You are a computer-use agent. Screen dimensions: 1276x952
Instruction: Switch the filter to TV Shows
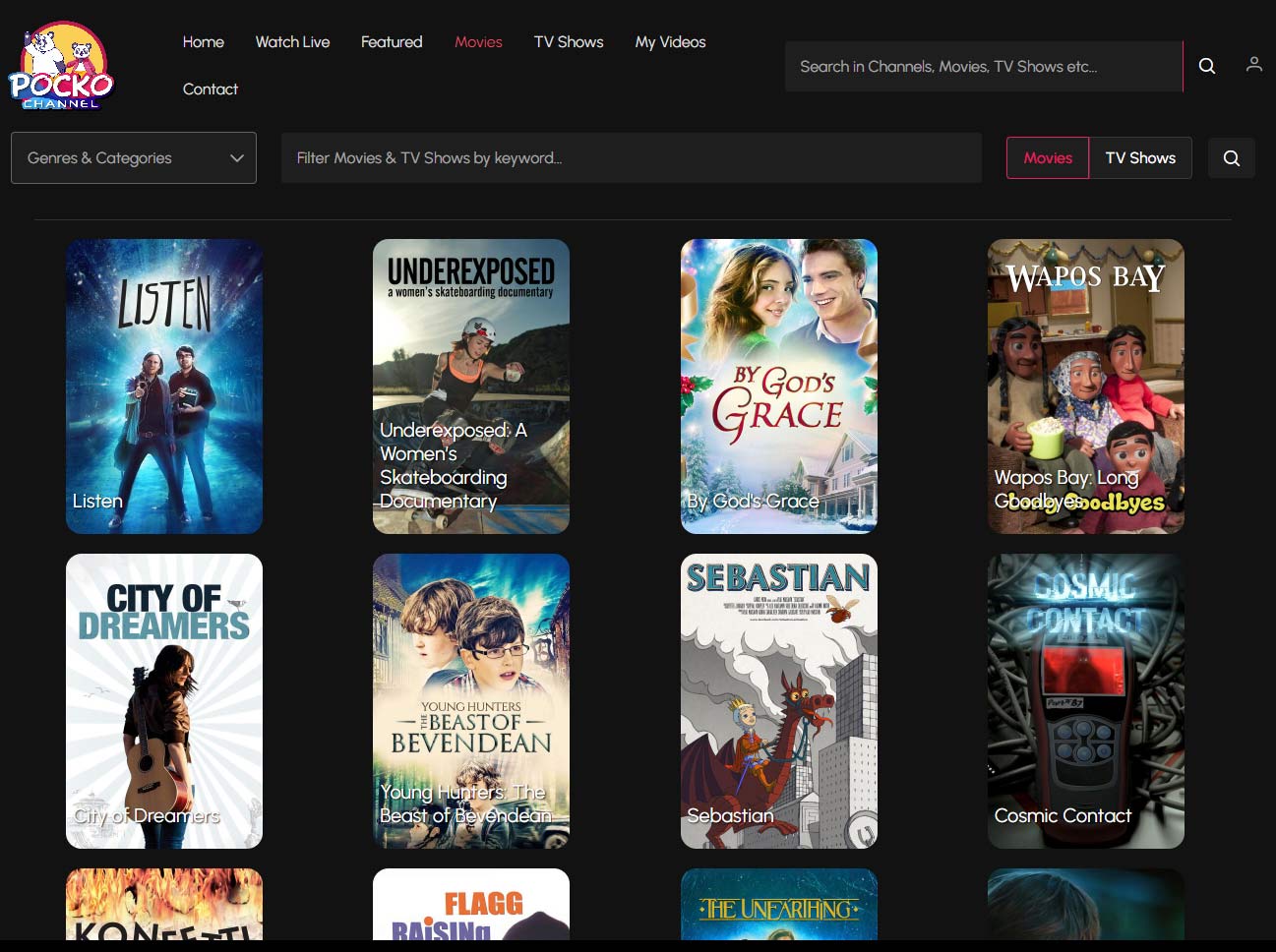pos(1140,157)
